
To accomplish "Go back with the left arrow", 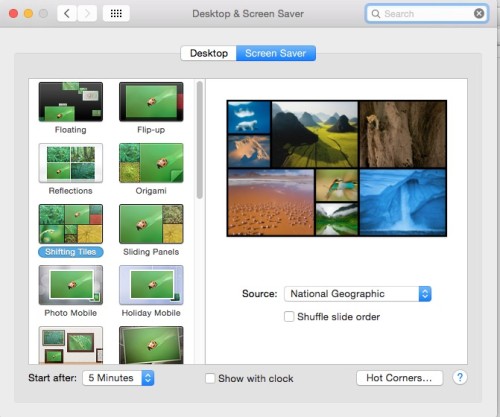I will (67, 14).
